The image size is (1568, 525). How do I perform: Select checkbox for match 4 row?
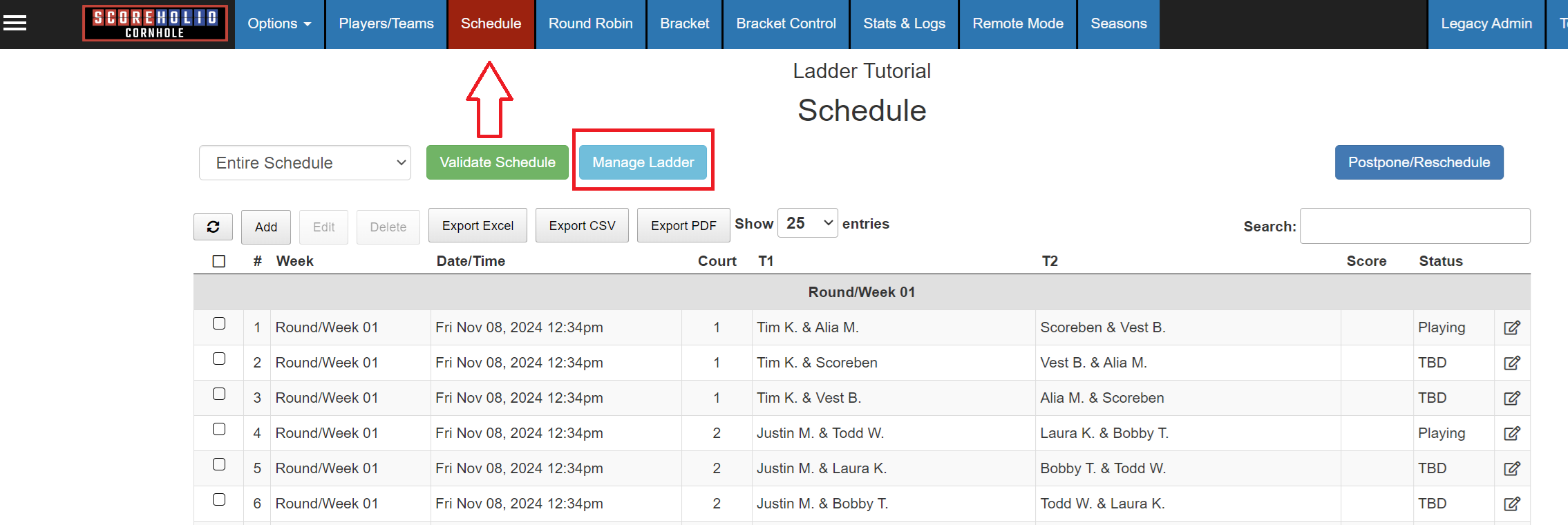point(219,429)
